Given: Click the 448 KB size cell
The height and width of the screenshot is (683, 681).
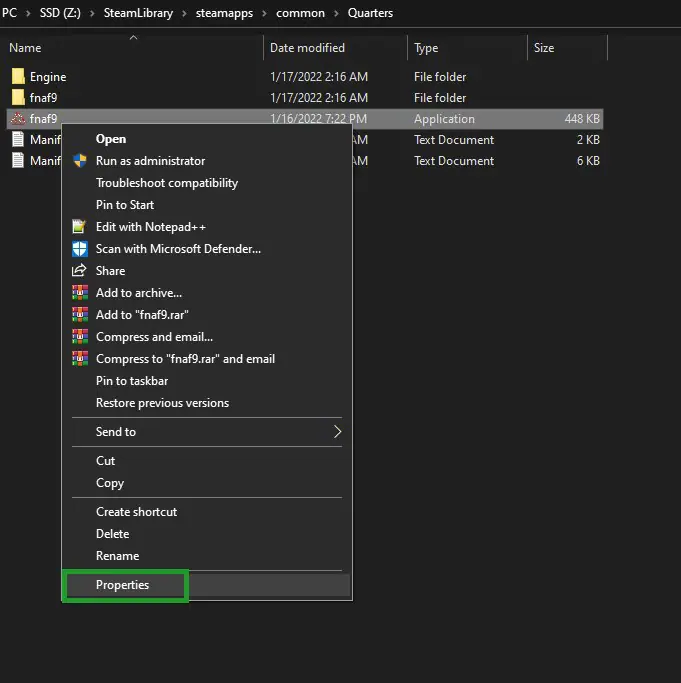Looking at the screenshot, I should point(582,118).
